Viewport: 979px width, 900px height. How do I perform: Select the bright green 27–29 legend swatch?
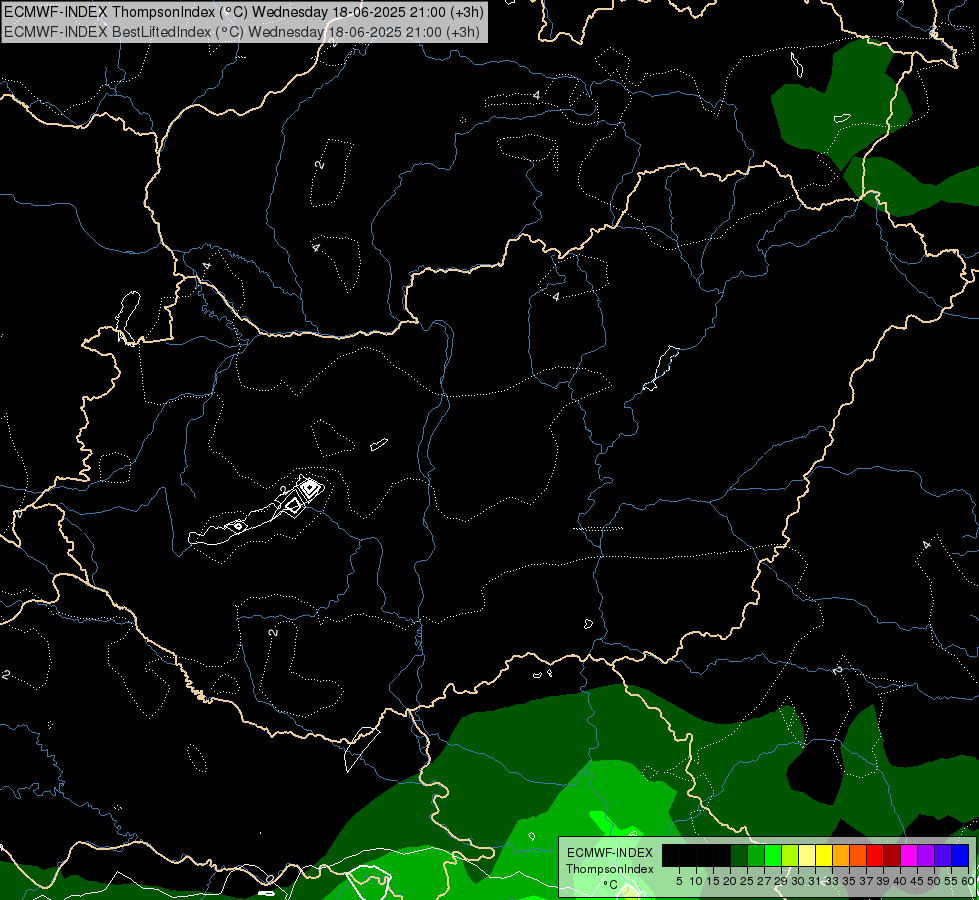773,855
